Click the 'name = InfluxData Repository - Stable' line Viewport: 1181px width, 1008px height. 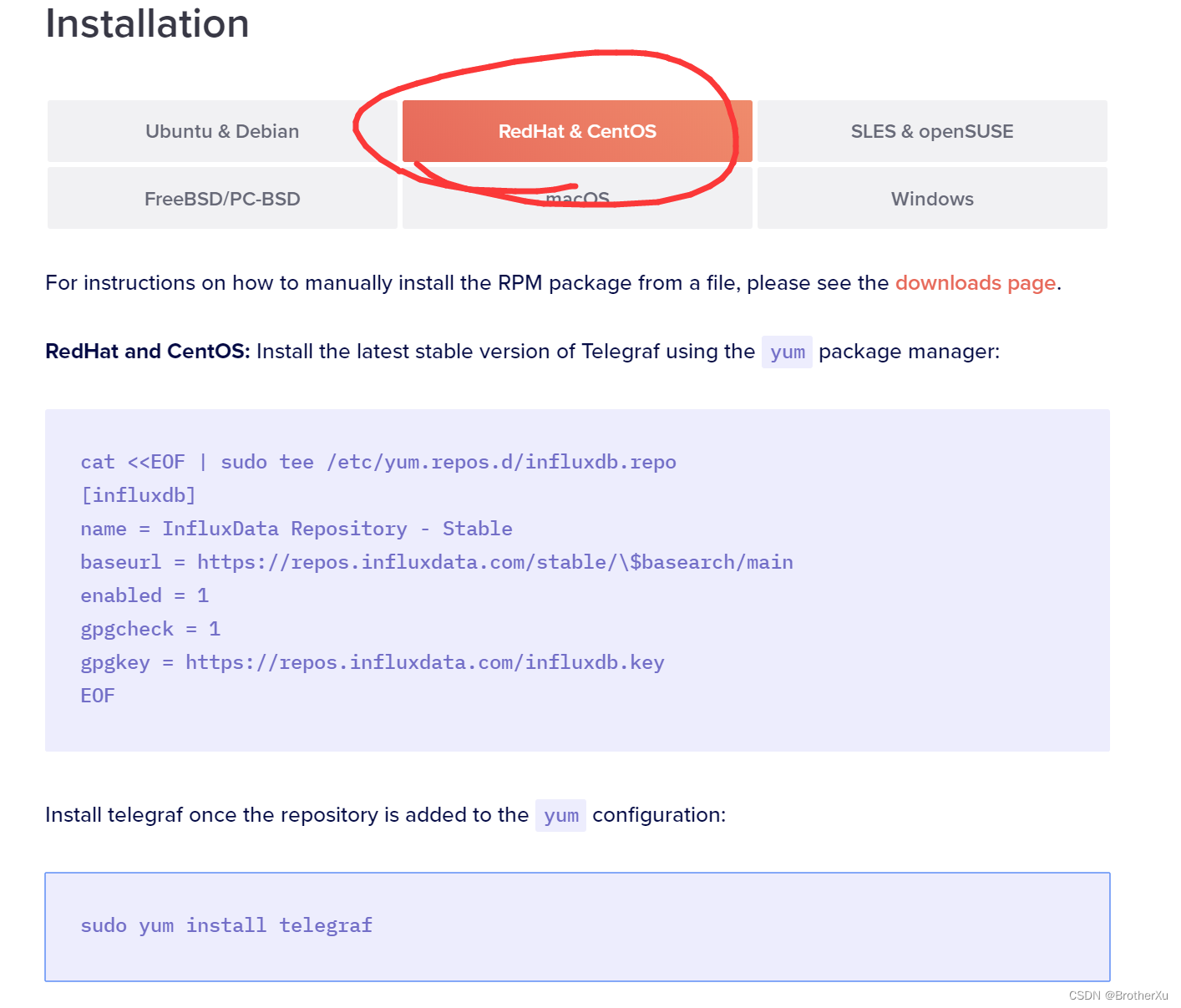click(x=297, y=529)
